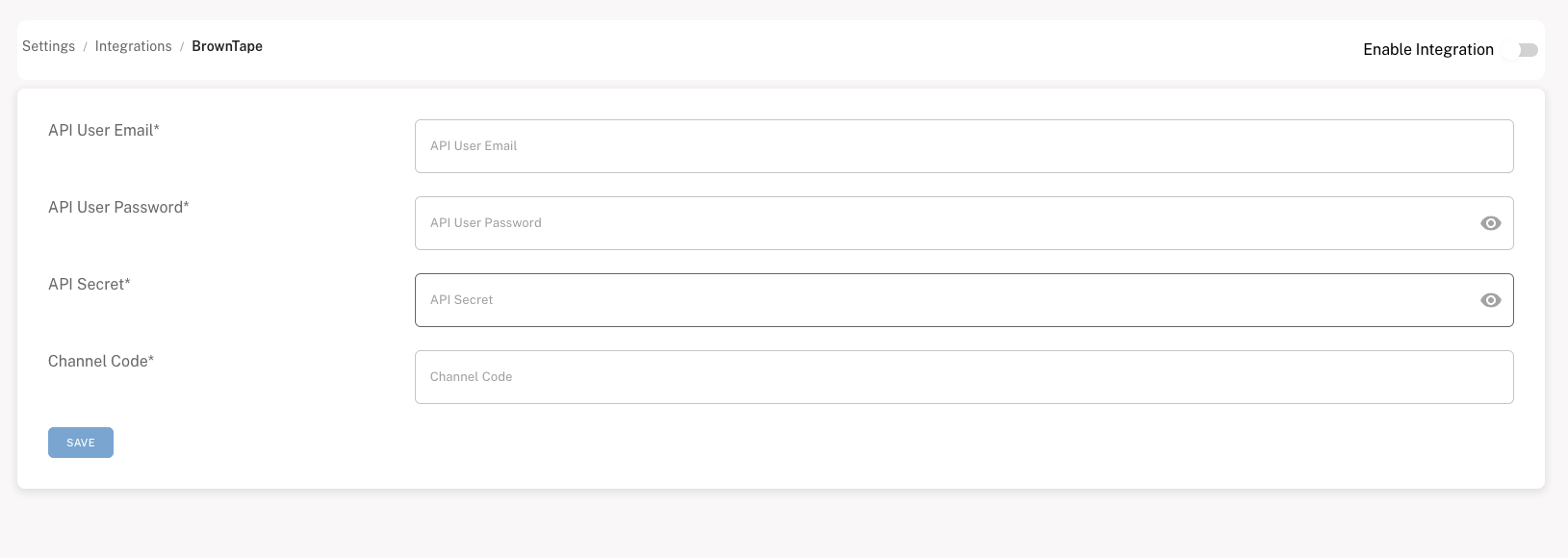Save the BrownTape integration settings
1568x558 pixels.
coord(81,443)
